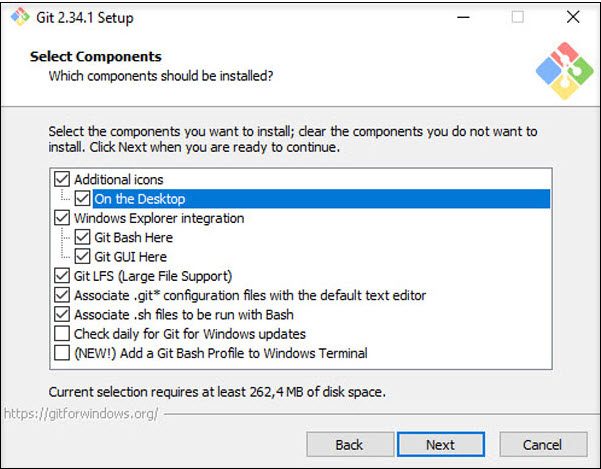Uncheck the Additional icons checkbox

click(x=63, y=180)
